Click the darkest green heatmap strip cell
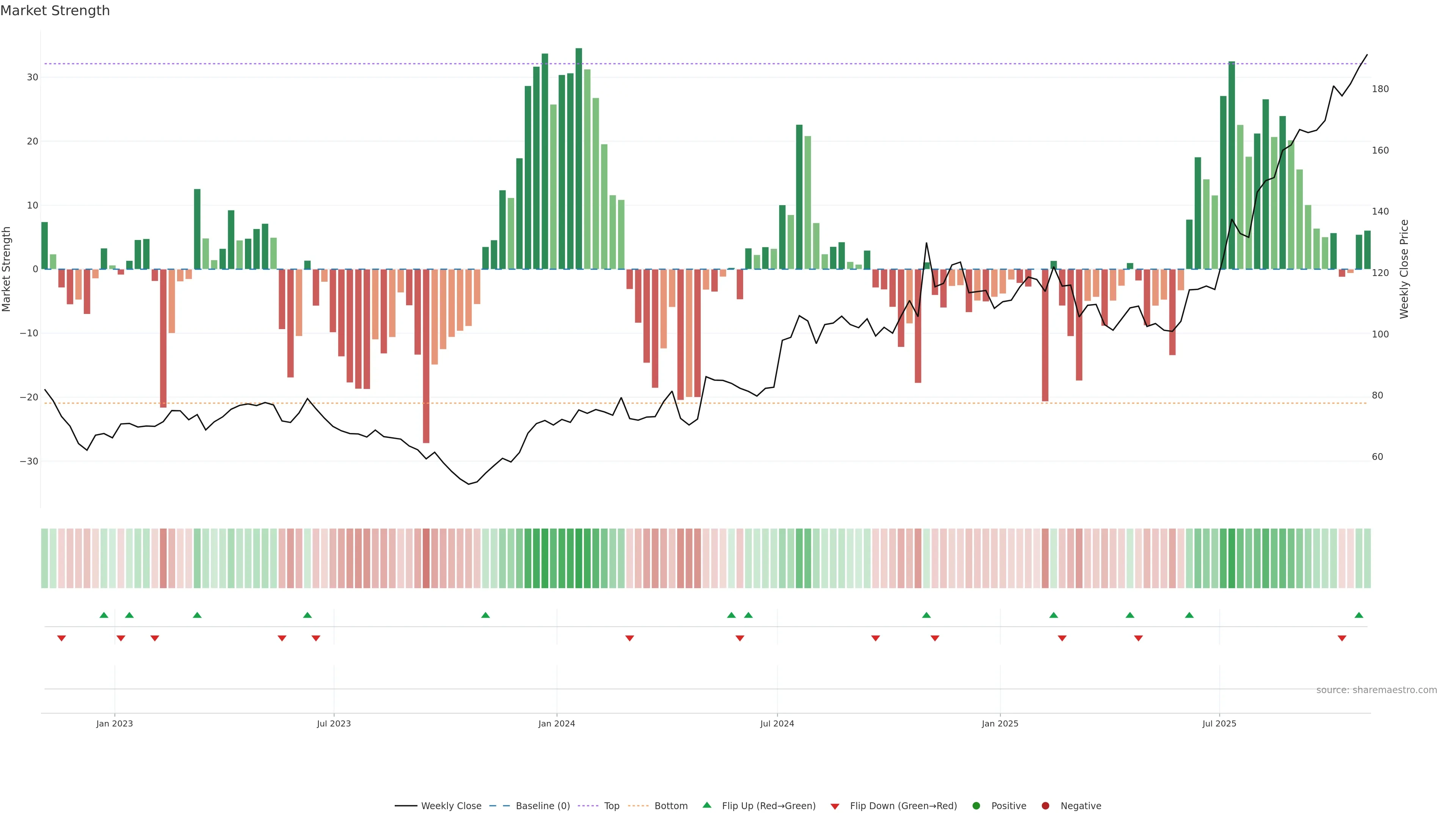Screen dimensions: 1456x819 [x=579, y=559]
